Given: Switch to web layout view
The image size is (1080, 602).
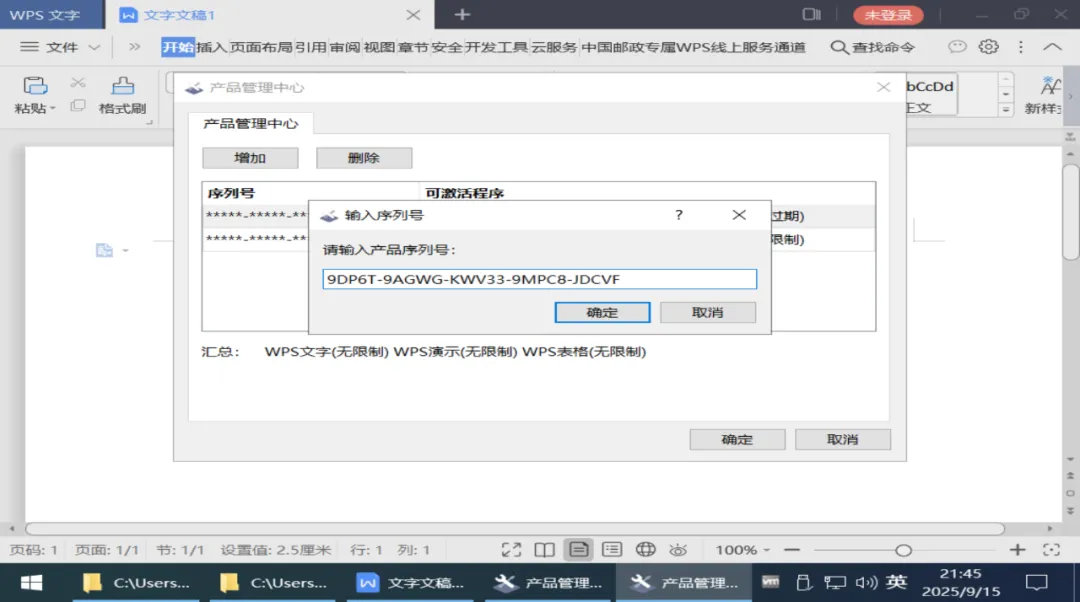Looking at the screenshot, I should coord(645,550).
